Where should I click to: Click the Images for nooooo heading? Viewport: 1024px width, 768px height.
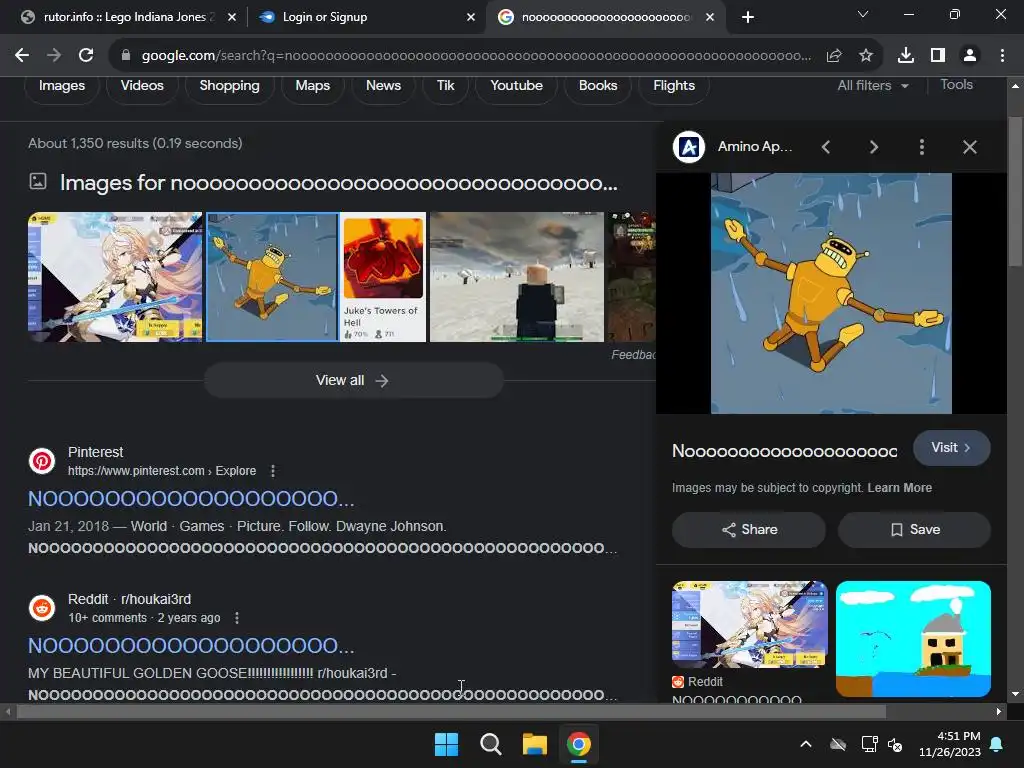pyautogui.click(x=338, y=184)
